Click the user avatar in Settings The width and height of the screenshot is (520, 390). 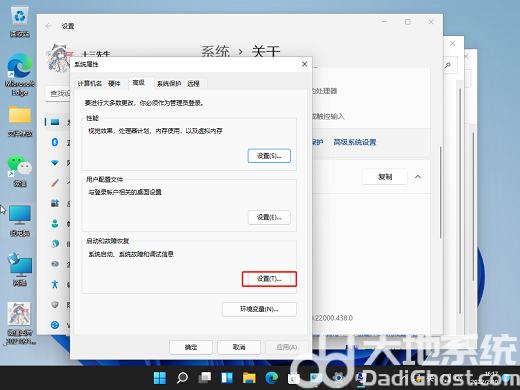pyautogui.click(x=59, y=57)
